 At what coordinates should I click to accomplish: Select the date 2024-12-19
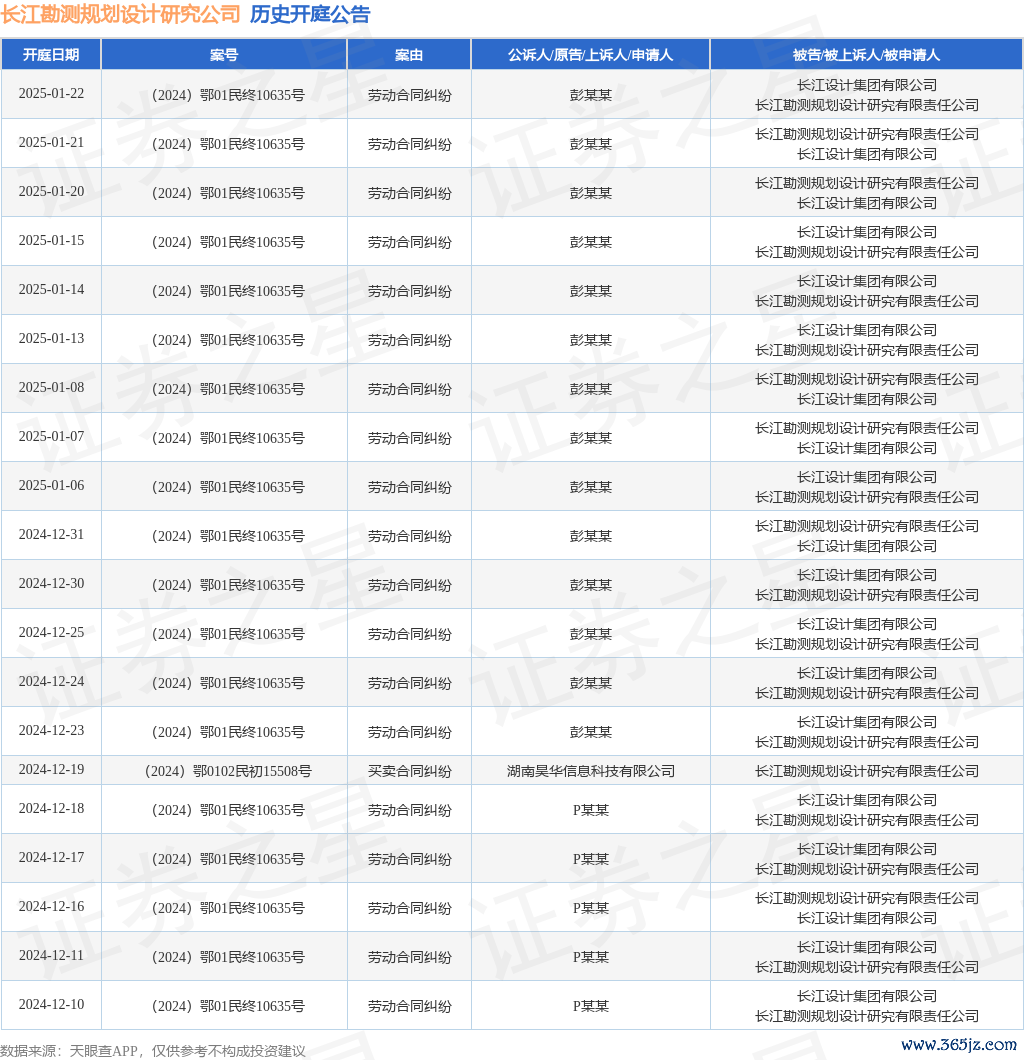pyautogui.click(x=51, y=770)
